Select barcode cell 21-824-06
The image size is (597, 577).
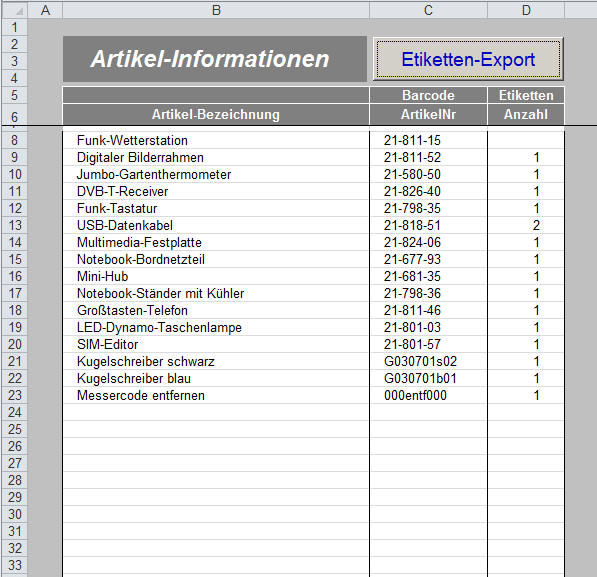(428, 242)
